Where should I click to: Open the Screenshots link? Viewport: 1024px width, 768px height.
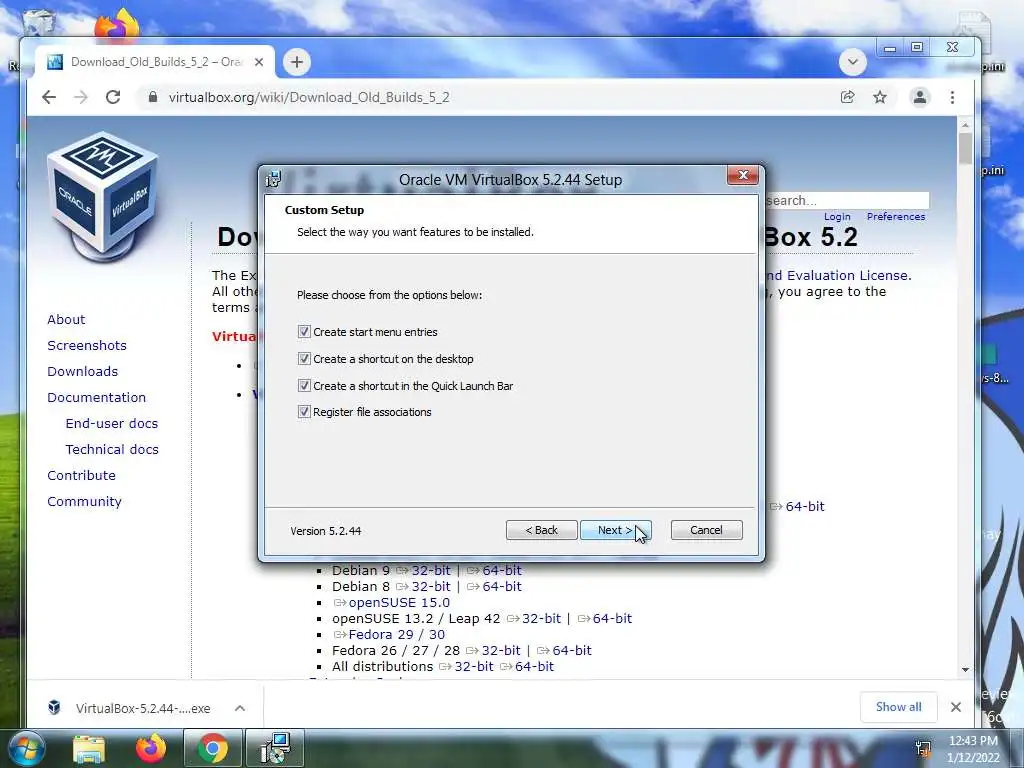tap(87, 345)
